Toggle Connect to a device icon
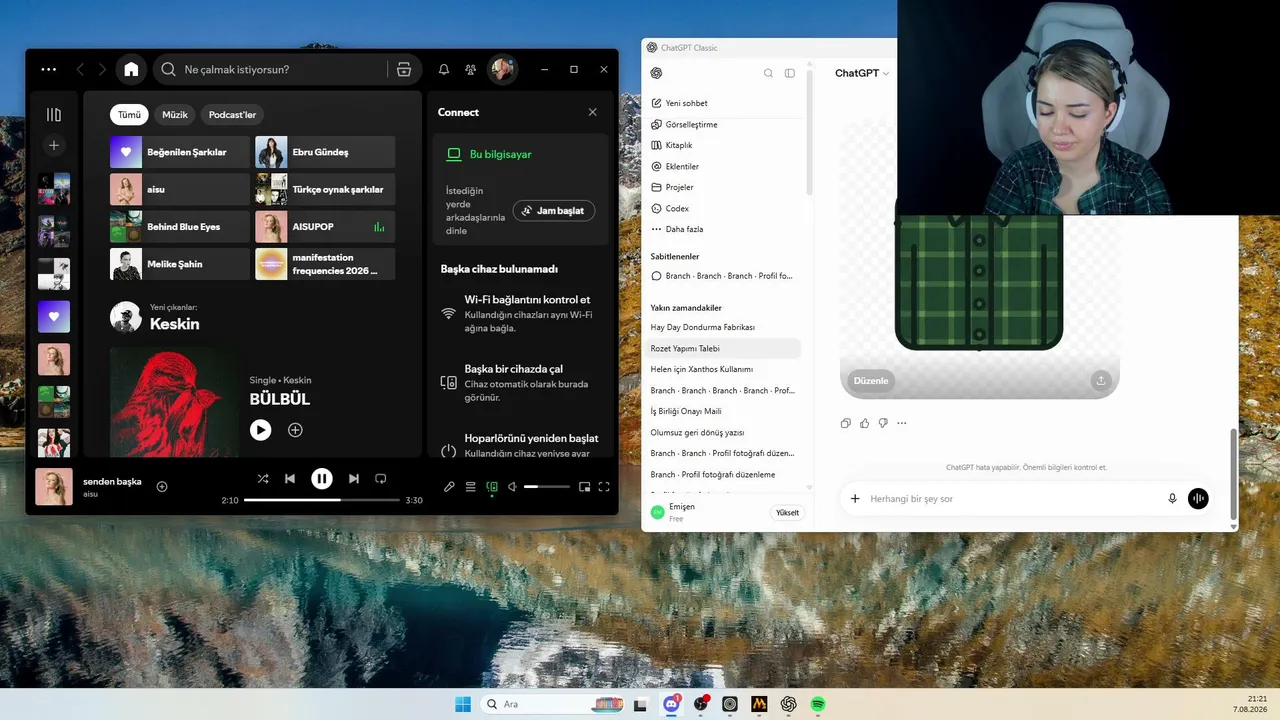The image size is (1280, 720). [x=491, y=487]
